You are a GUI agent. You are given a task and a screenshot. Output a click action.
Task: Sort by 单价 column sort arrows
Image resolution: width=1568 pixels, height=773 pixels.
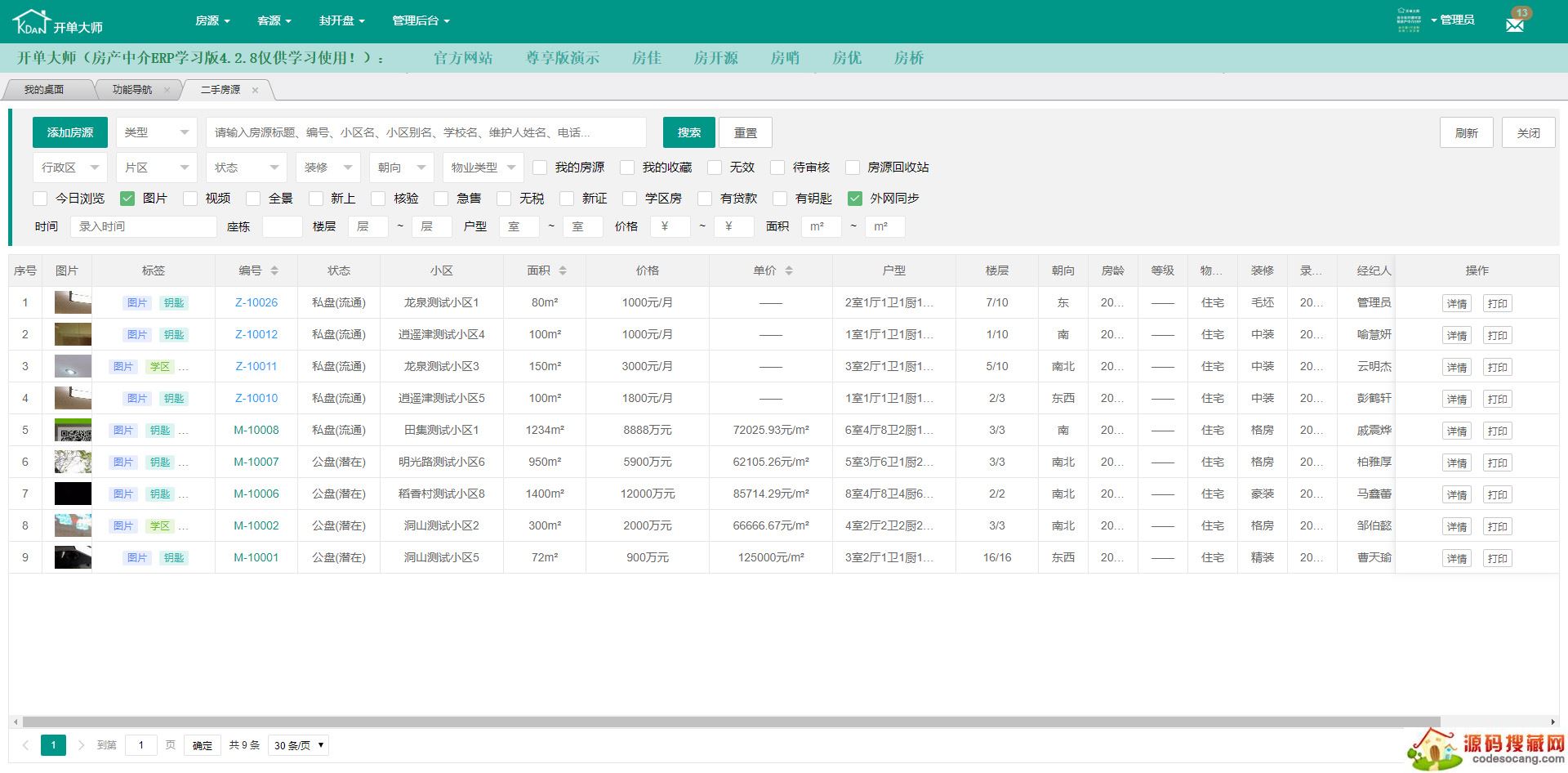click(x=789, y=270)
